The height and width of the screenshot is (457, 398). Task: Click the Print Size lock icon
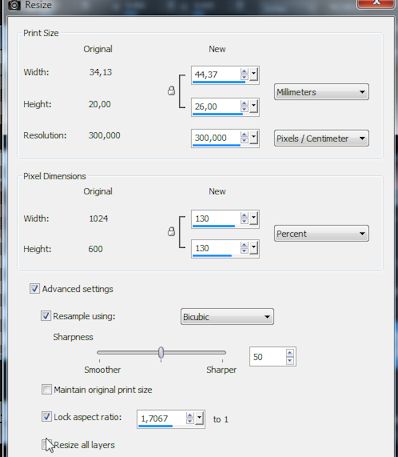point(171,90)
